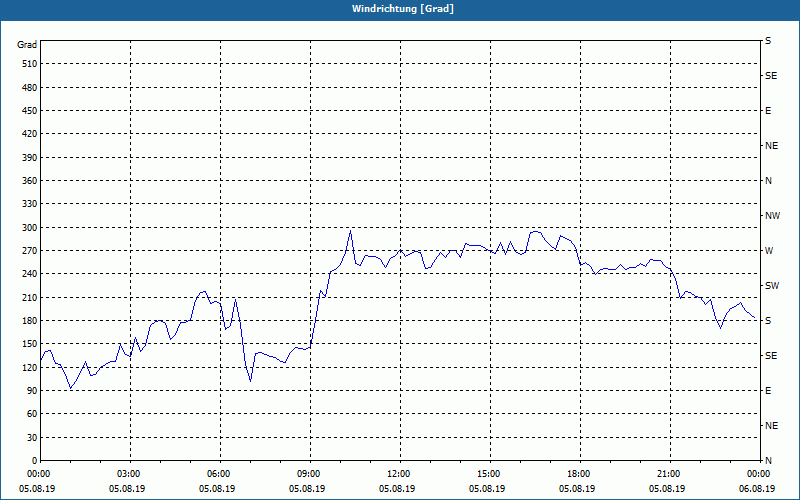800x500 pixels.
Task: Select the 180 y-axis label
Action: tap(30, 321)
